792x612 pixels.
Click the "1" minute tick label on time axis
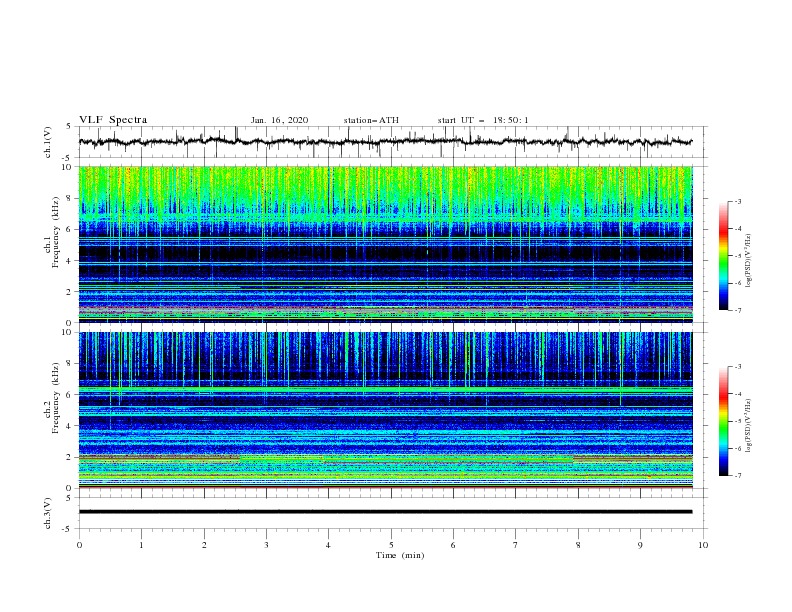141,545
